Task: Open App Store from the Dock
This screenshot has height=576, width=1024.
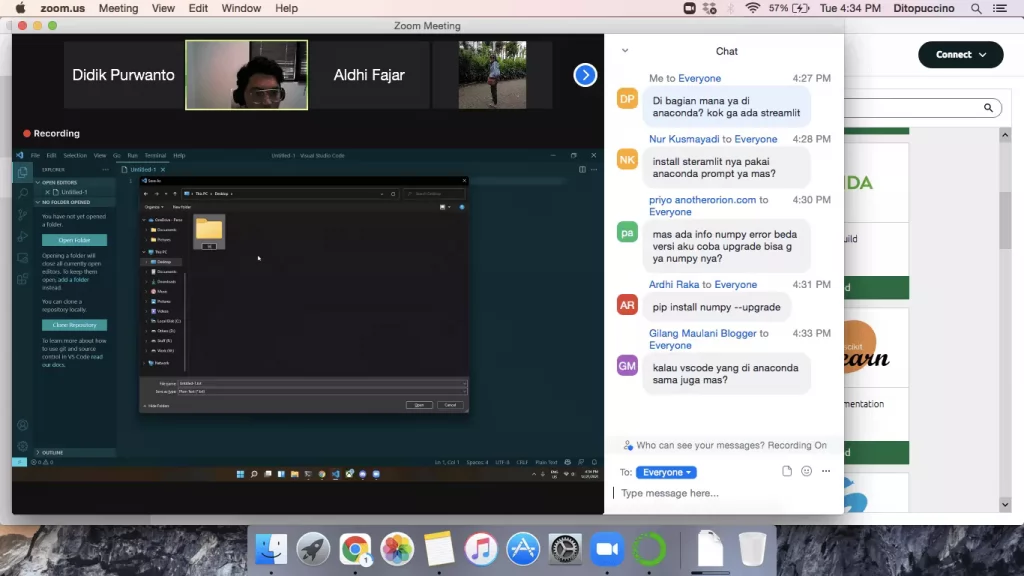Action: point(523,549)
